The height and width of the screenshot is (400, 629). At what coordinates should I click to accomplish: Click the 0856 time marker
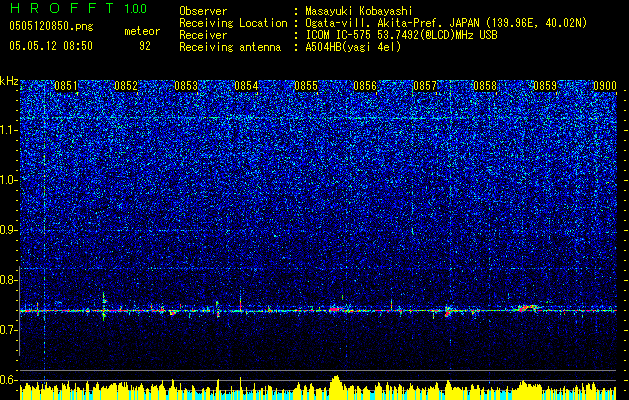click(x=365, y=86)
